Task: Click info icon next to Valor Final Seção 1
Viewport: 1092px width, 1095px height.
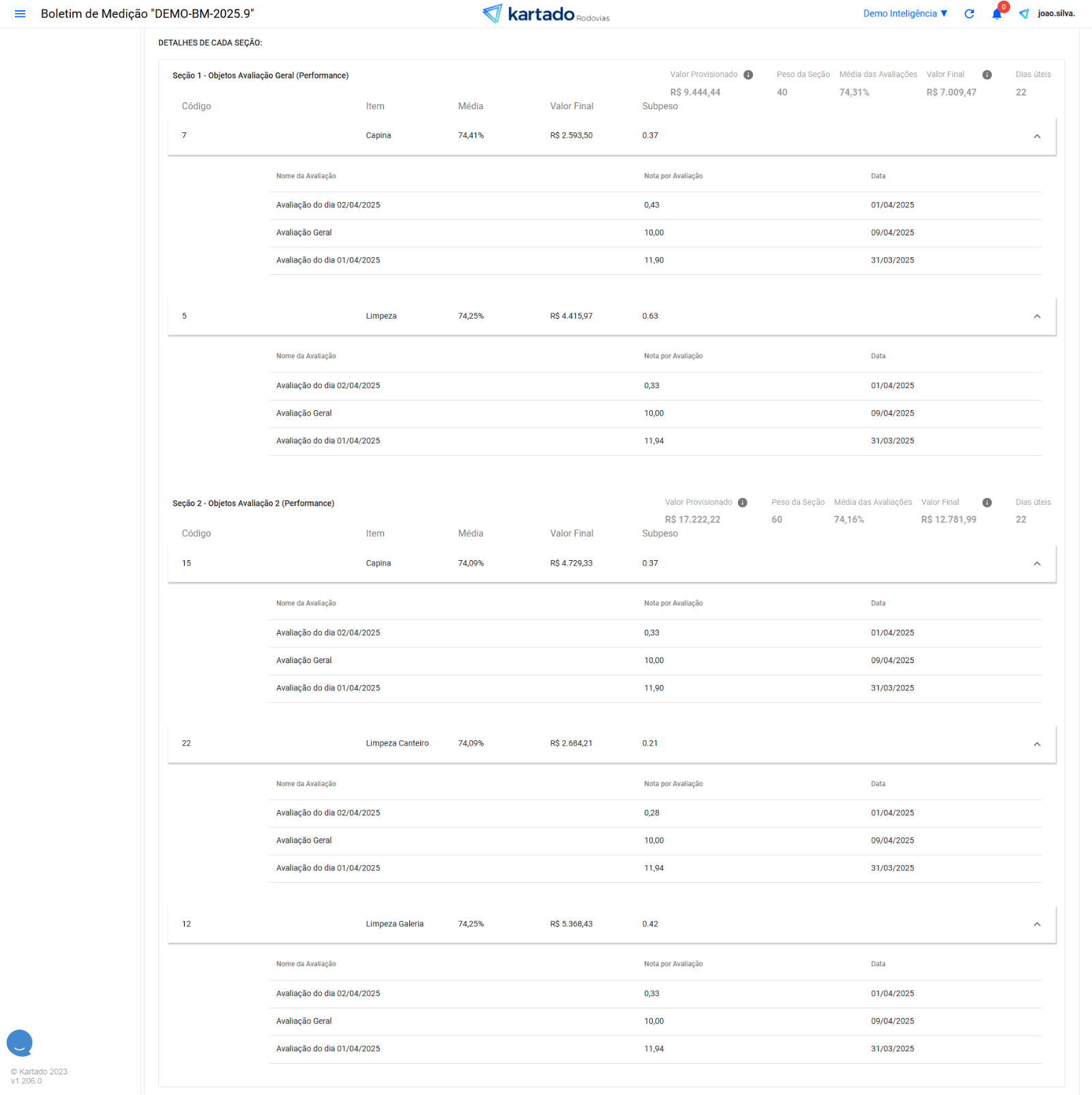Action: pyautogui.click(x=986, y=75)
